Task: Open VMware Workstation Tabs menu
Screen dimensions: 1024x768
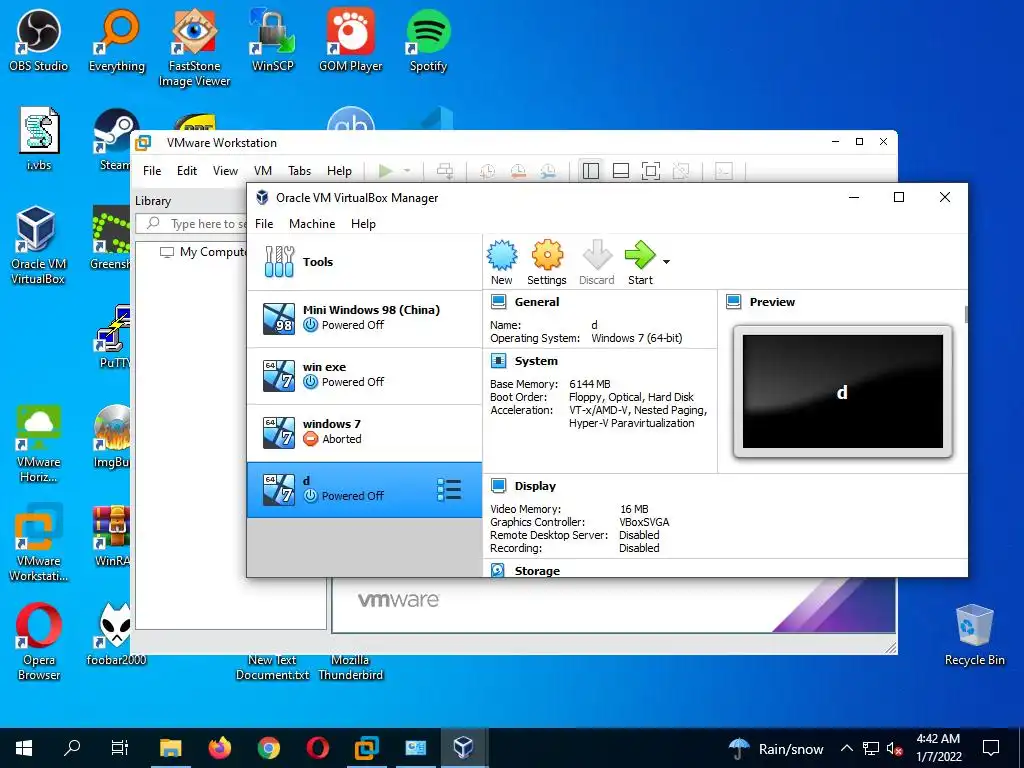Action: pos(300,170)
